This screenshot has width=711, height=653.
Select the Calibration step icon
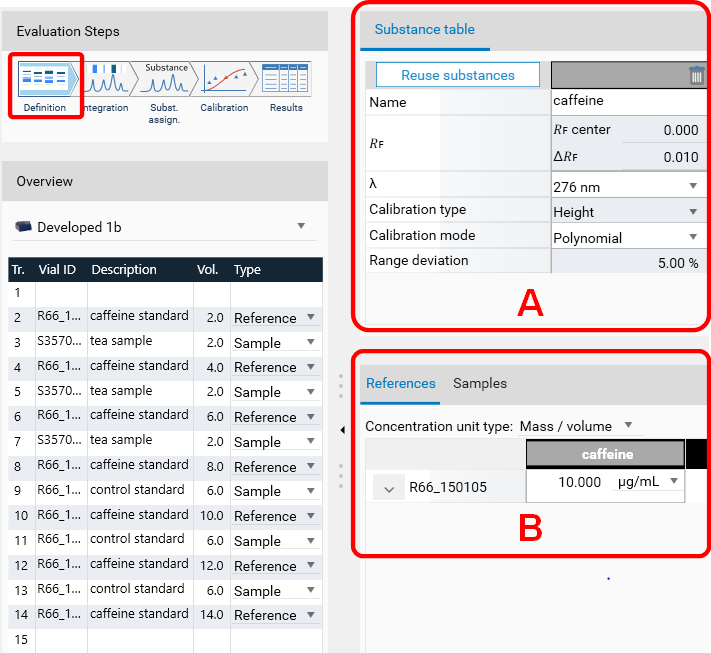tap(225, 80)
